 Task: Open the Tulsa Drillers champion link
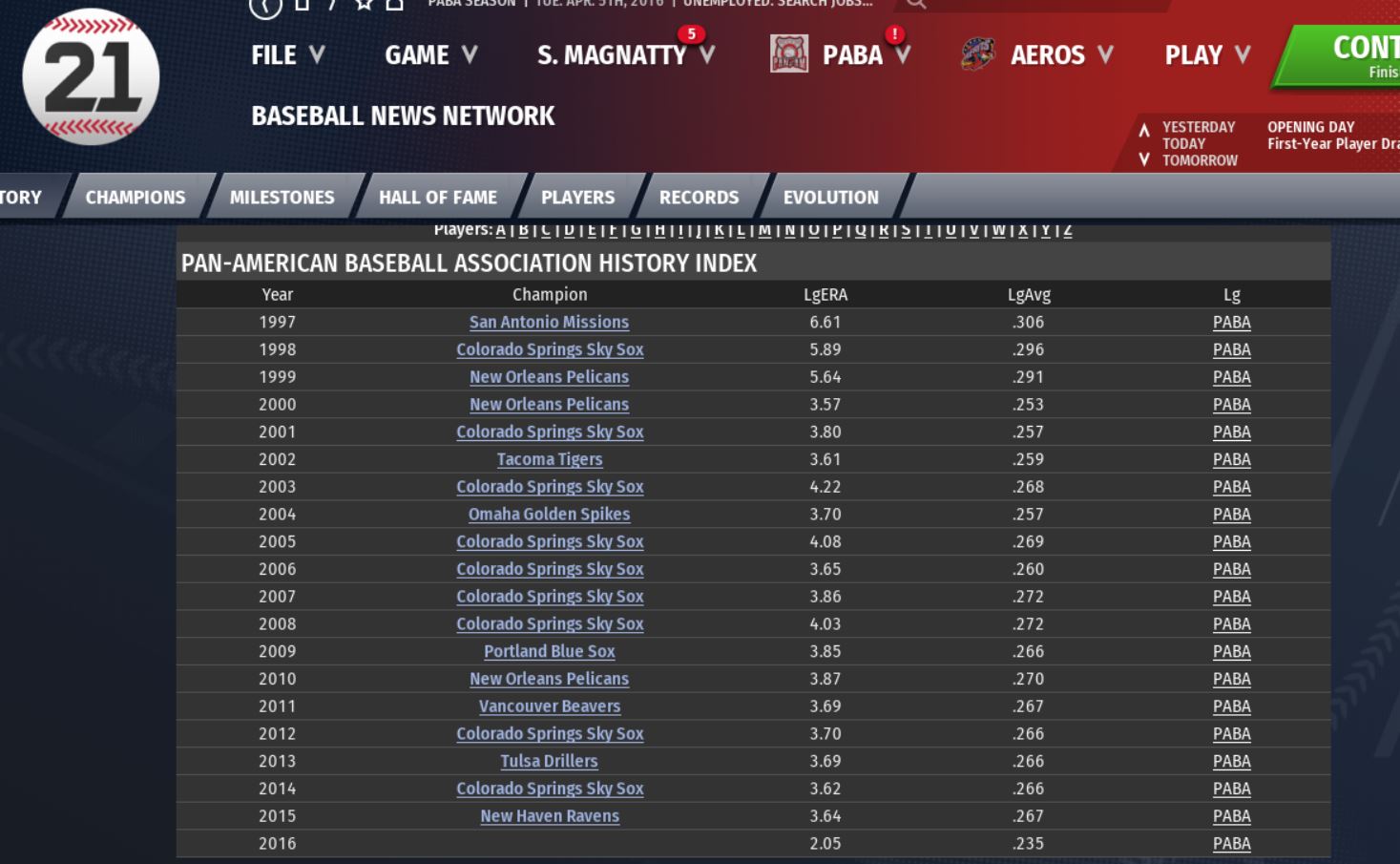click(549, 762)
